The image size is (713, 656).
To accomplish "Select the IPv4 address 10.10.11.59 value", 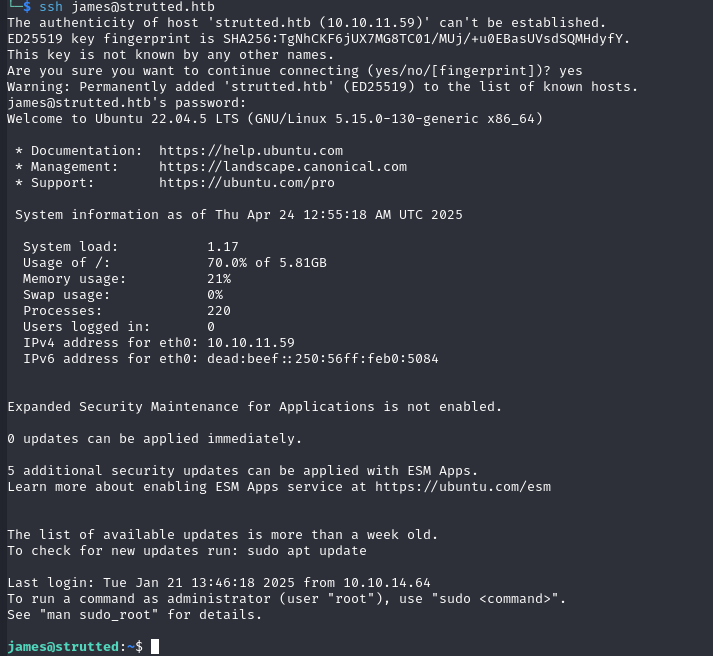I will [251, 343].
